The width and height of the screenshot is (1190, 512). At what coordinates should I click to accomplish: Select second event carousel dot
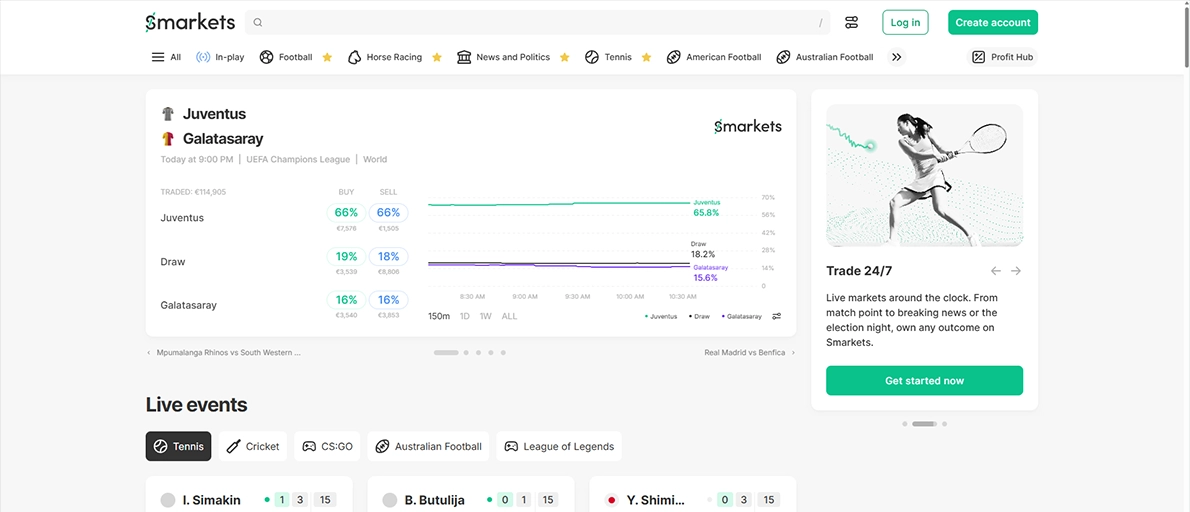point(466,353)
